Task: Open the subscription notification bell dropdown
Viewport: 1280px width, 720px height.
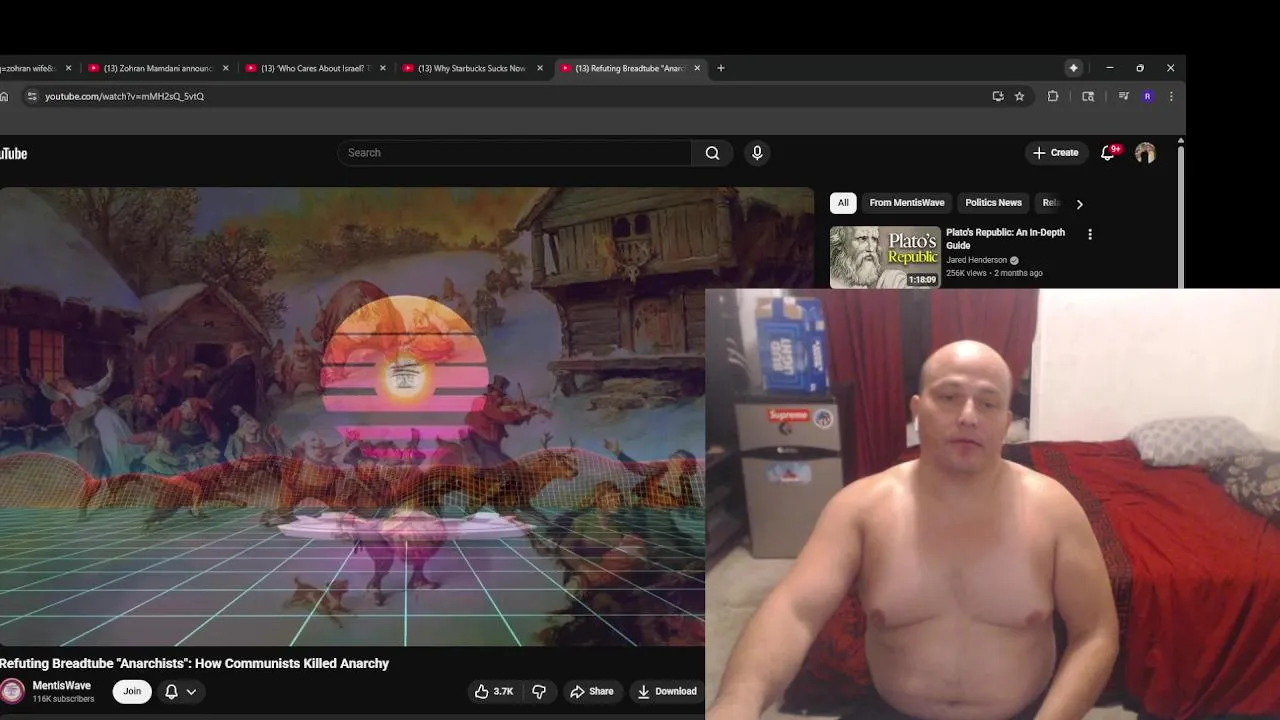Action: coord(181,691)
